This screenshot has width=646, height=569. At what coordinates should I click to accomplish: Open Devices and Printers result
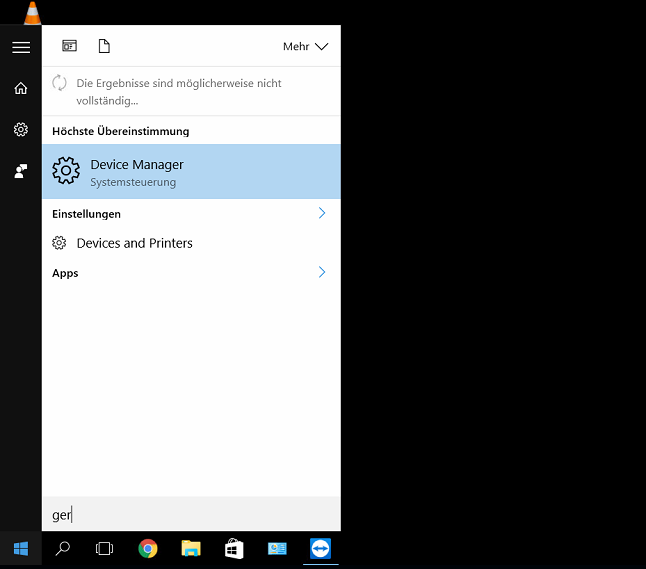click(x=191, y=243)
